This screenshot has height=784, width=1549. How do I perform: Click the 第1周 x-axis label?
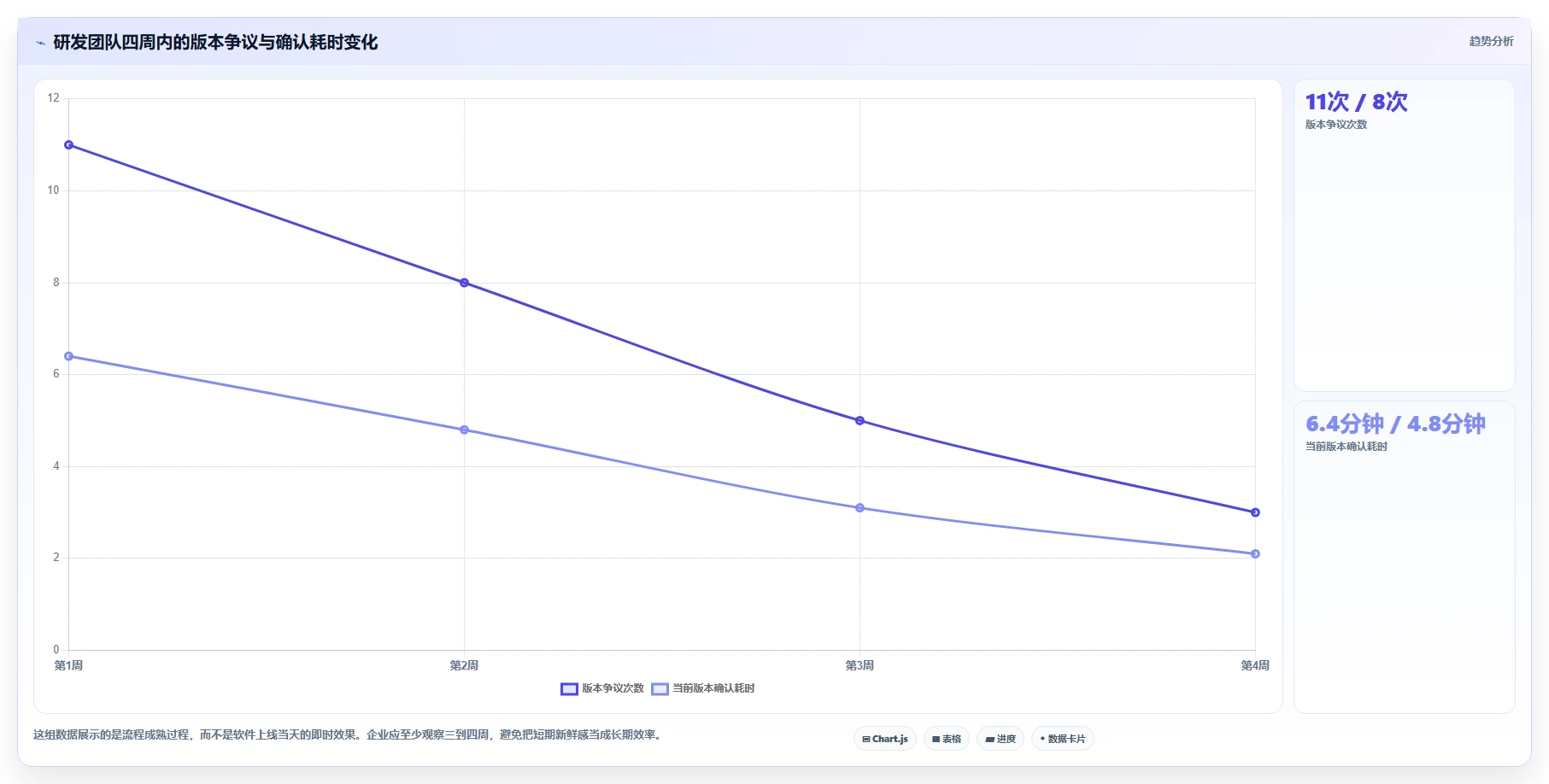(68, 665)
